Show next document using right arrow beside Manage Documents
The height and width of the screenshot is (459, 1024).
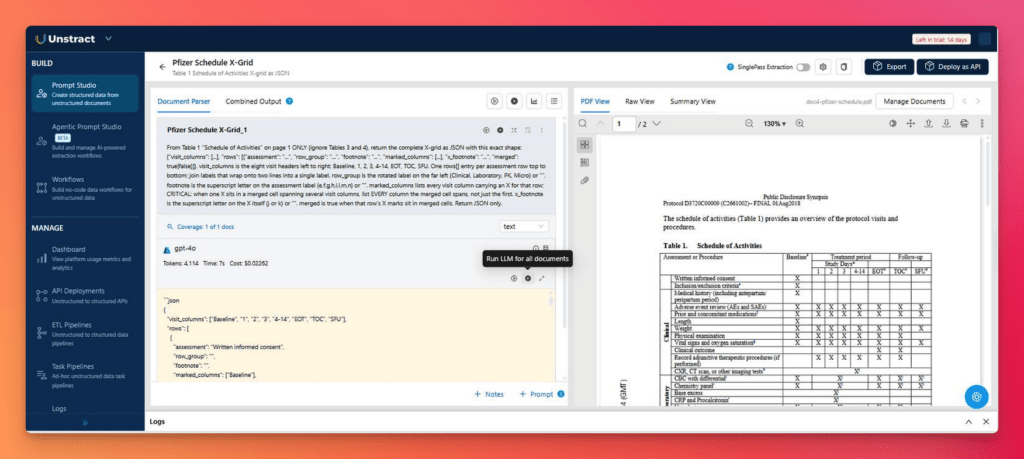pyautogui.click(x=978, y=101)
